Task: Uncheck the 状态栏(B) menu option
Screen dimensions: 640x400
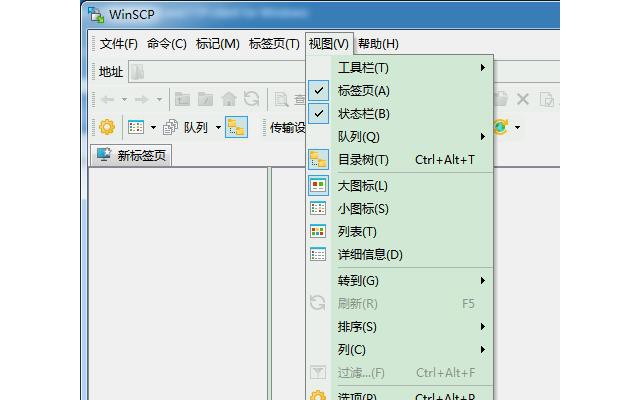Action: (400, 113)
